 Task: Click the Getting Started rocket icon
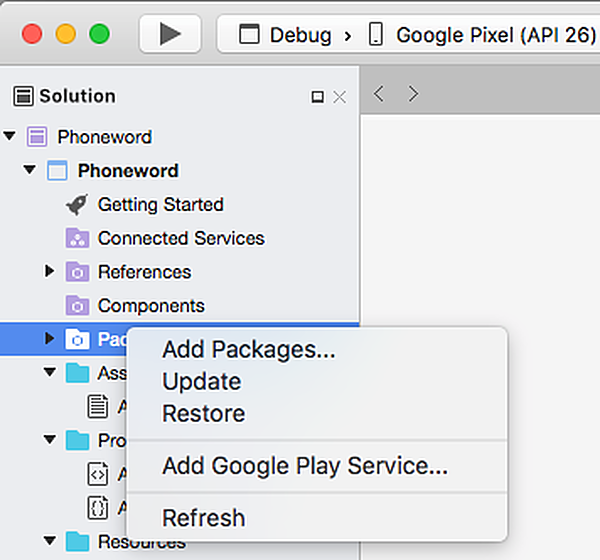77,204
